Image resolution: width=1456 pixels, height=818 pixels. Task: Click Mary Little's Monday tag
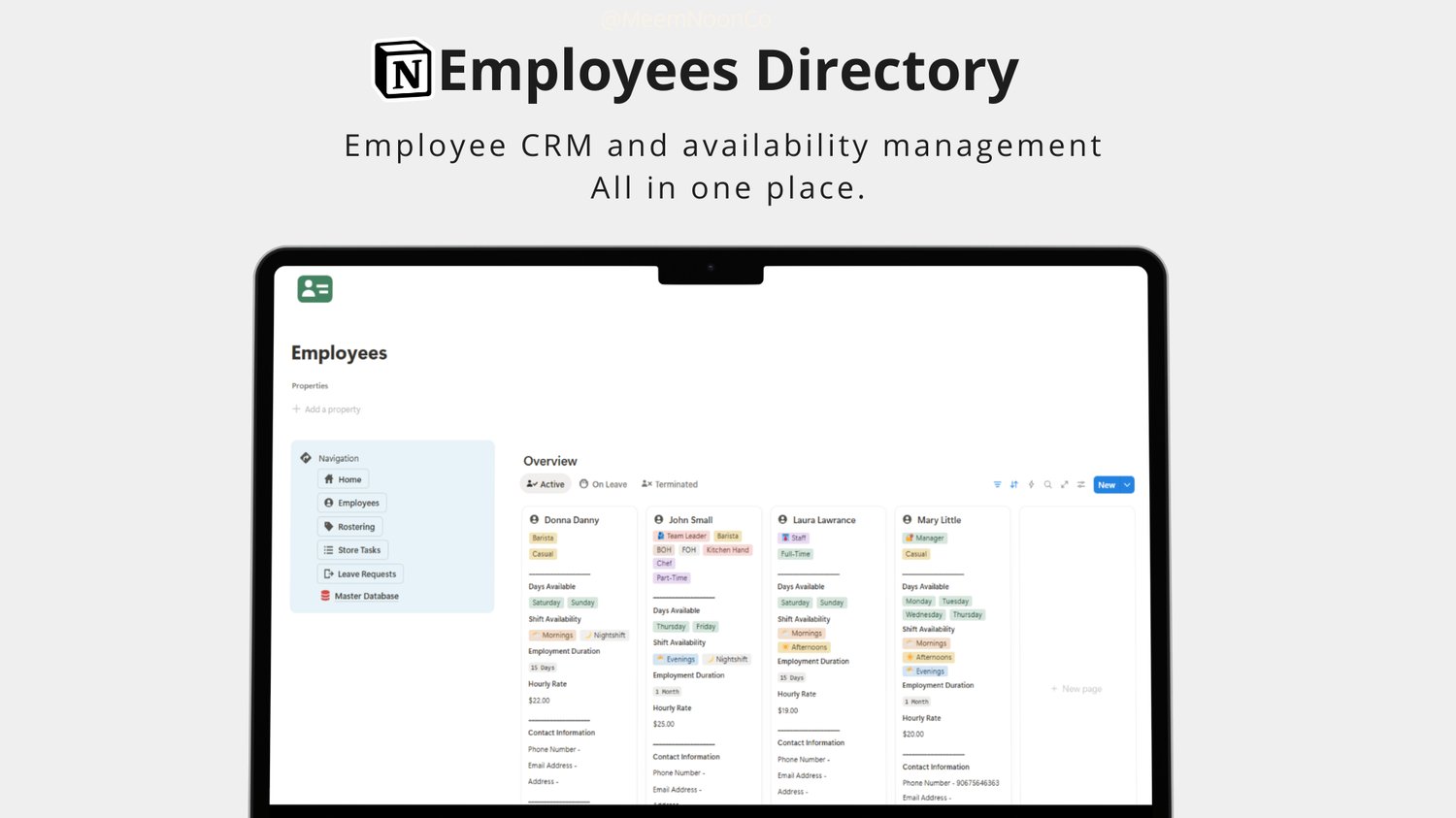click(x=919, y=602)
